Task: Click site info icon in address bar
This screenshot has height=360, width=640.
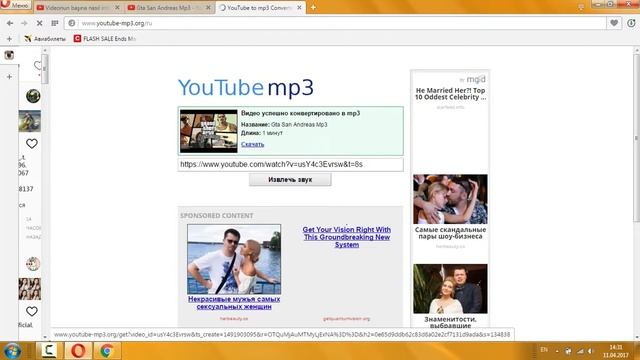Action: [x=72, y=23]
